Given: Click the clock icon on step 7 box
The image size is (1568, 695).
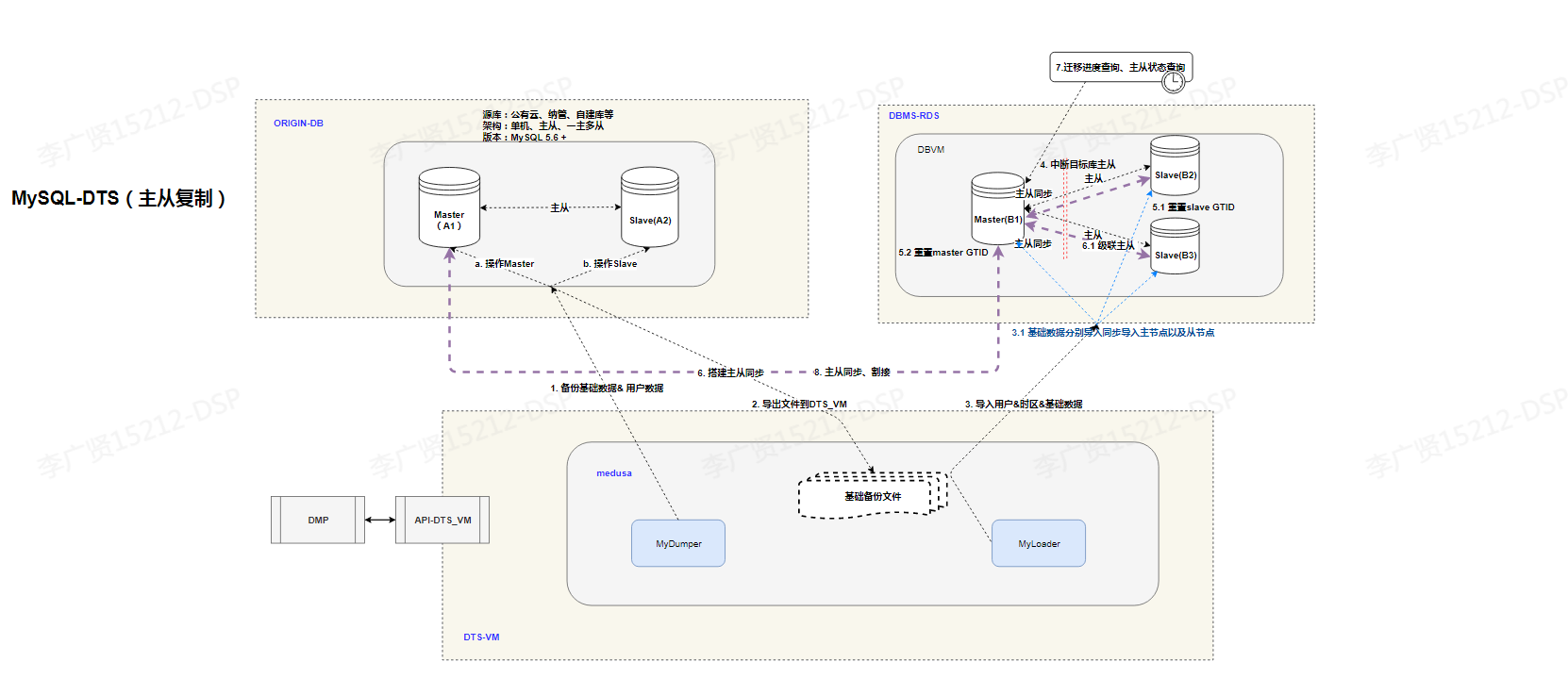Looking at the screenshot, I should 1173,81.
